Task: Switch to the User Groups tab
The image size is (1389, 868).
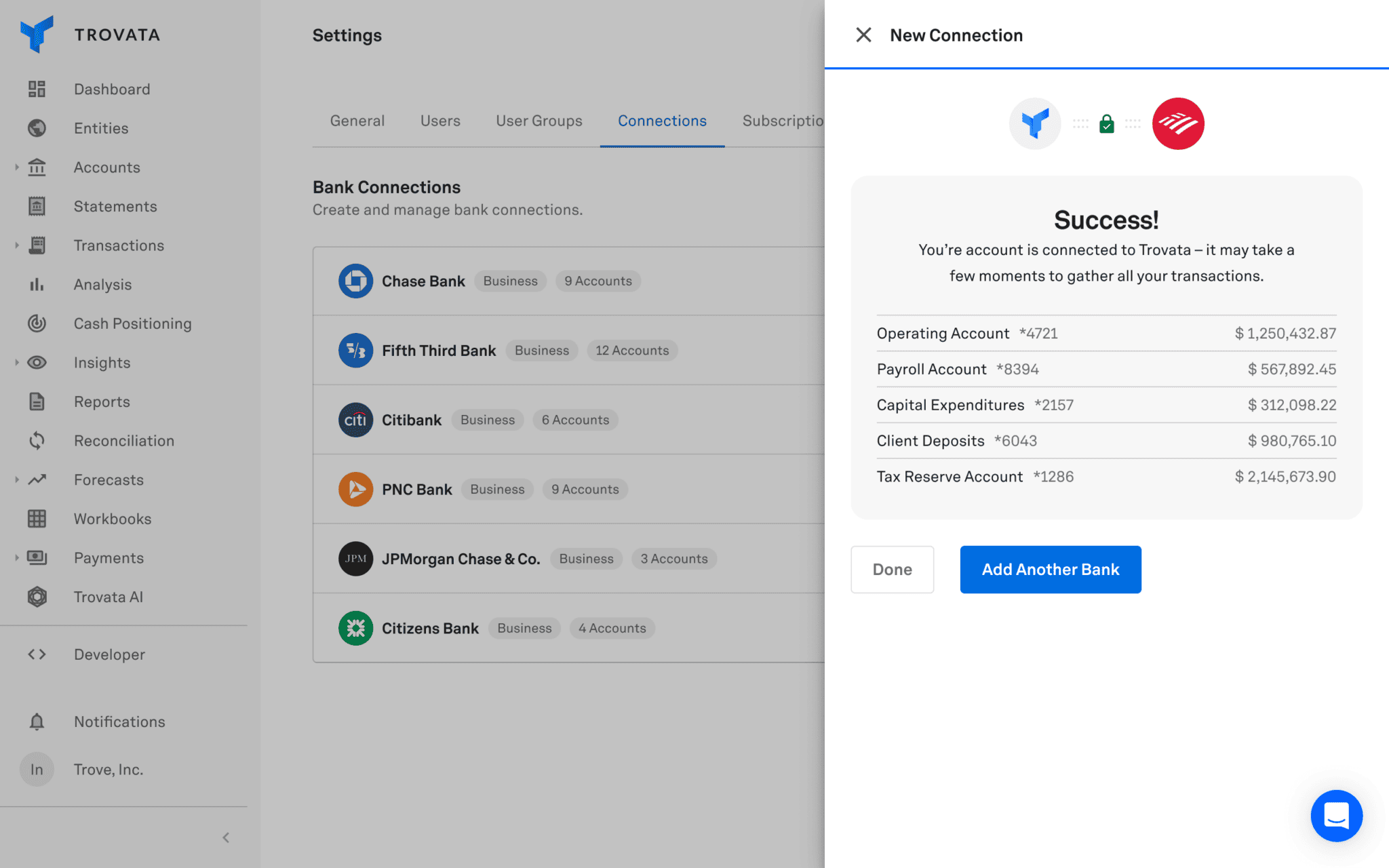Action: 539,121
